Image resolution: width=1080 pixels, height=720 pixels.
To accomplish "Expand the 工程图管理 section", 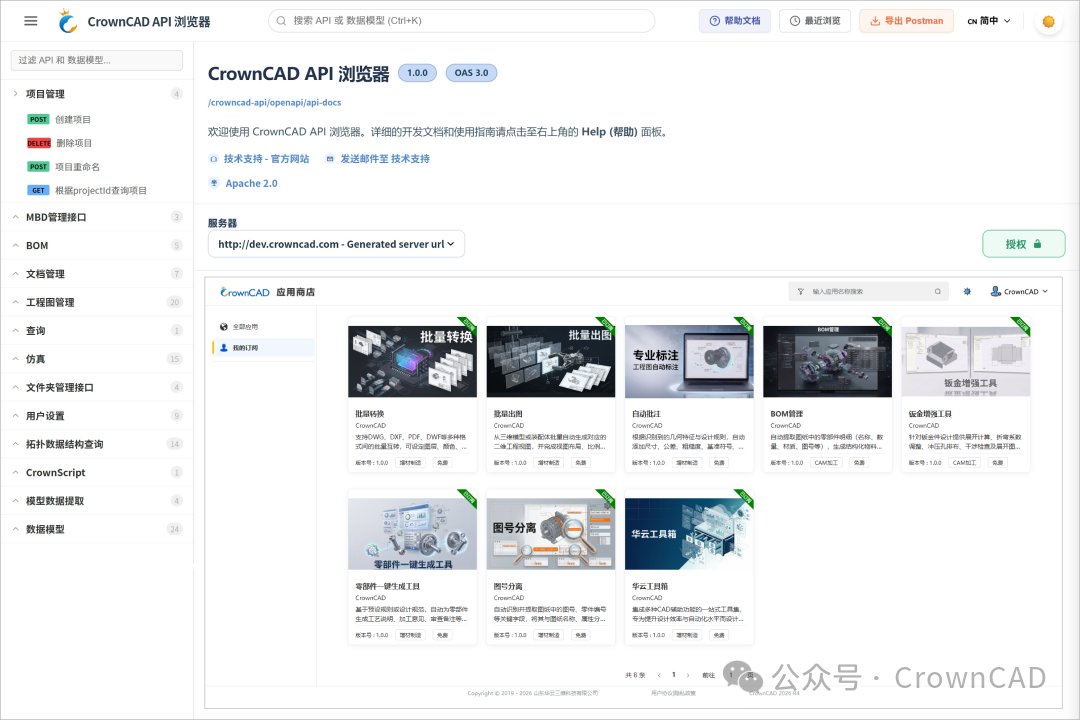I will [x=97, y=302].
